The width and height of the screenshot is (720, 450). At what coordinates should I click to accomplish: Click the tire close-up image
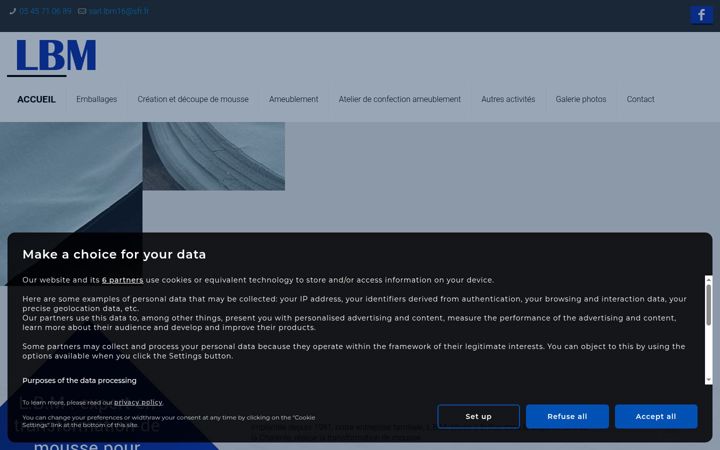click(214, 156)
